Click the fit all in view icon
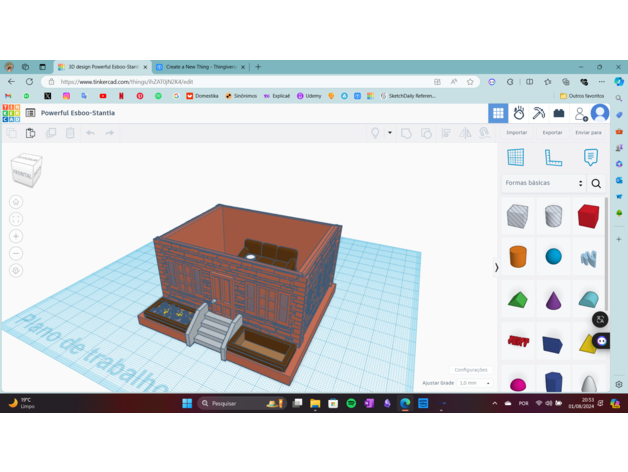Screen dimensions: 628x472 (16, 219)
